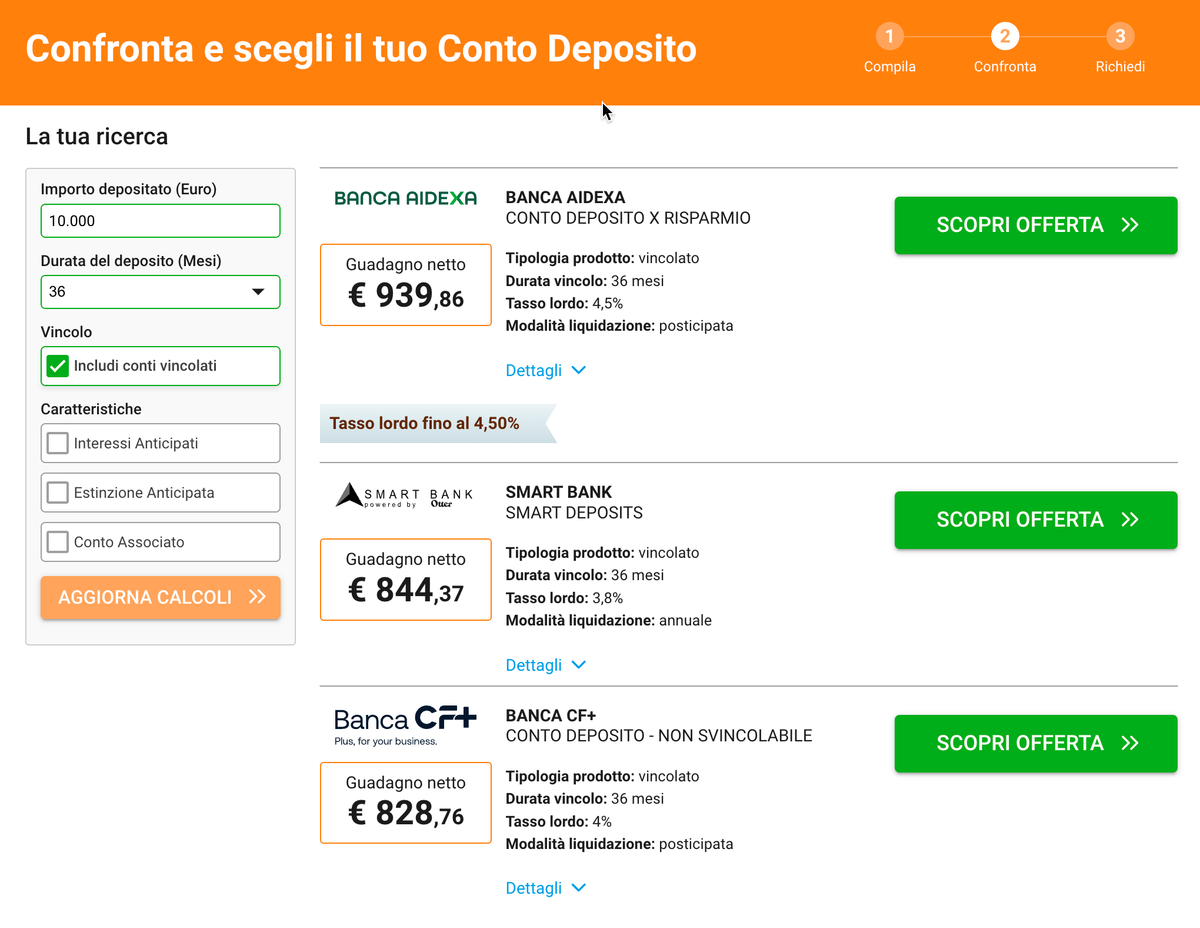
Task: Click the Tasso lordo fino al 4,50% ribbon
Action: click(x=437, y=424)
